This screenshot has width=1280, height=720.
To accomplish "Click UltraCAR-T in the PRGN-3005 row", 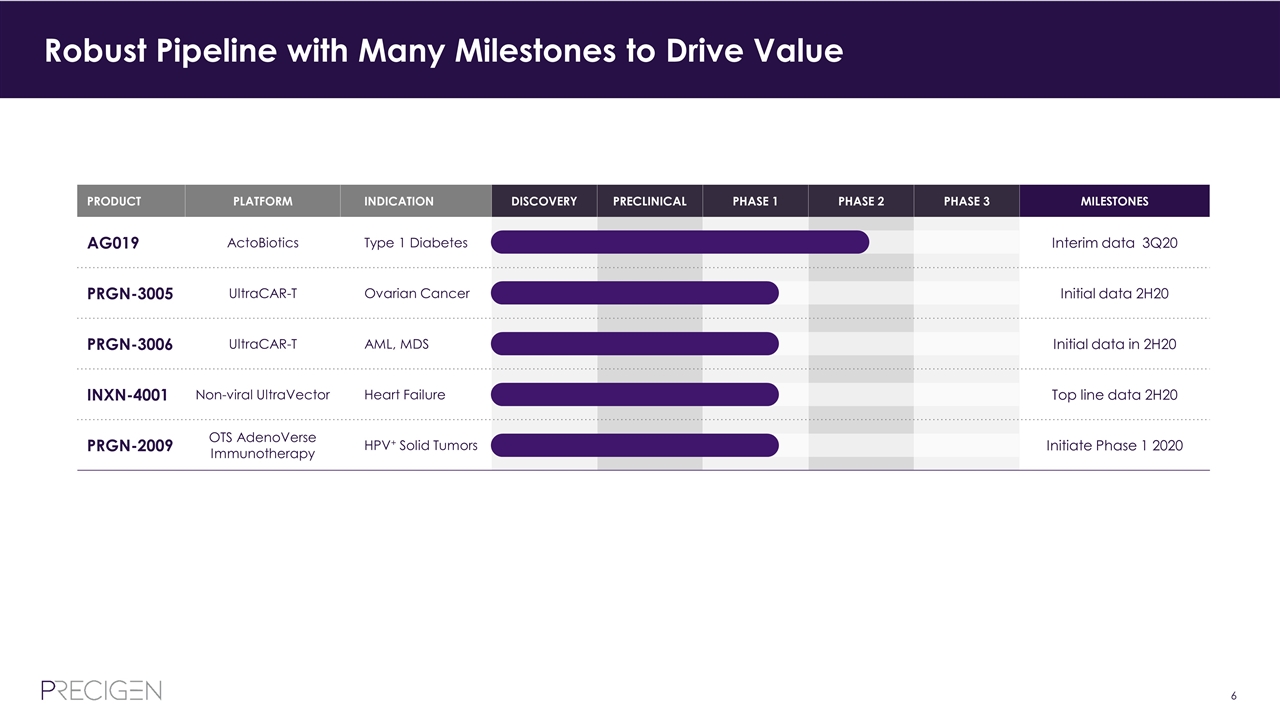I will coord(263,293).
